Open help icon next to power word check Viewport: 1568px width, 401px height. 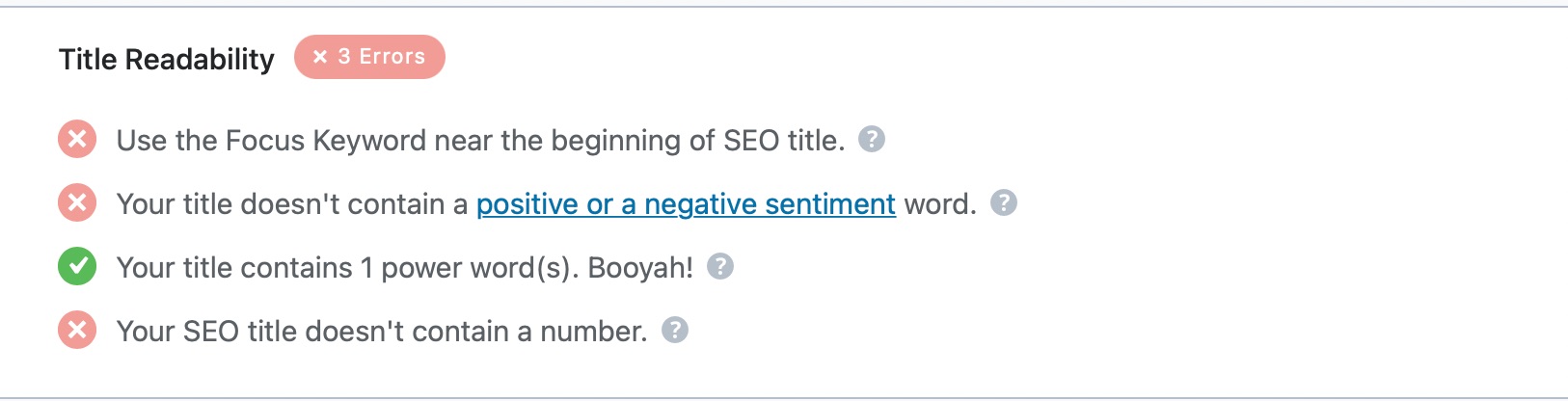(720, 266)
